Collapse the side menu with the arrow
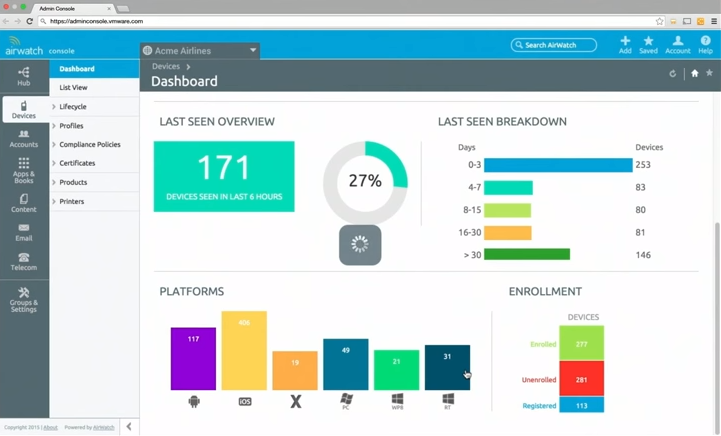This screenshot has width=721, height=436. [x=129, y=426]
